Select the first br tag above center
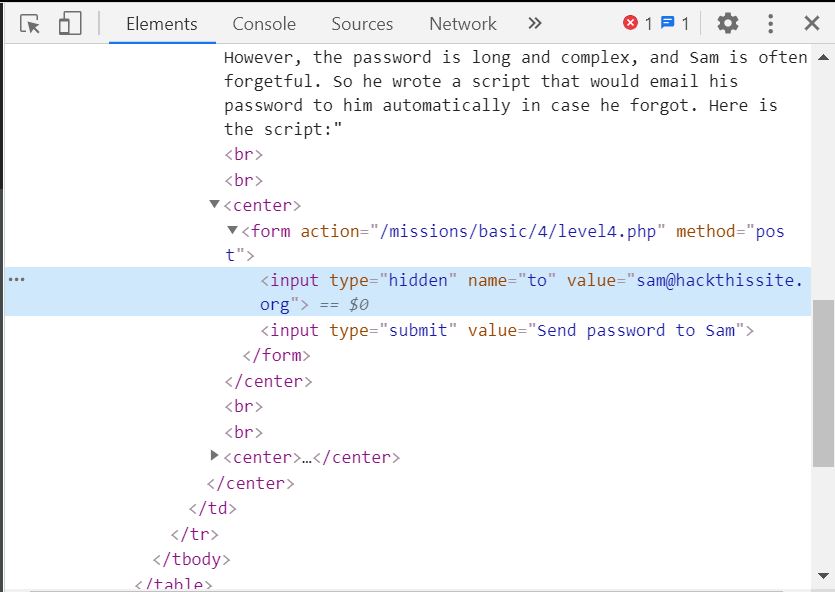The width and height of the screenshot is (835, 592). point(244,154)
